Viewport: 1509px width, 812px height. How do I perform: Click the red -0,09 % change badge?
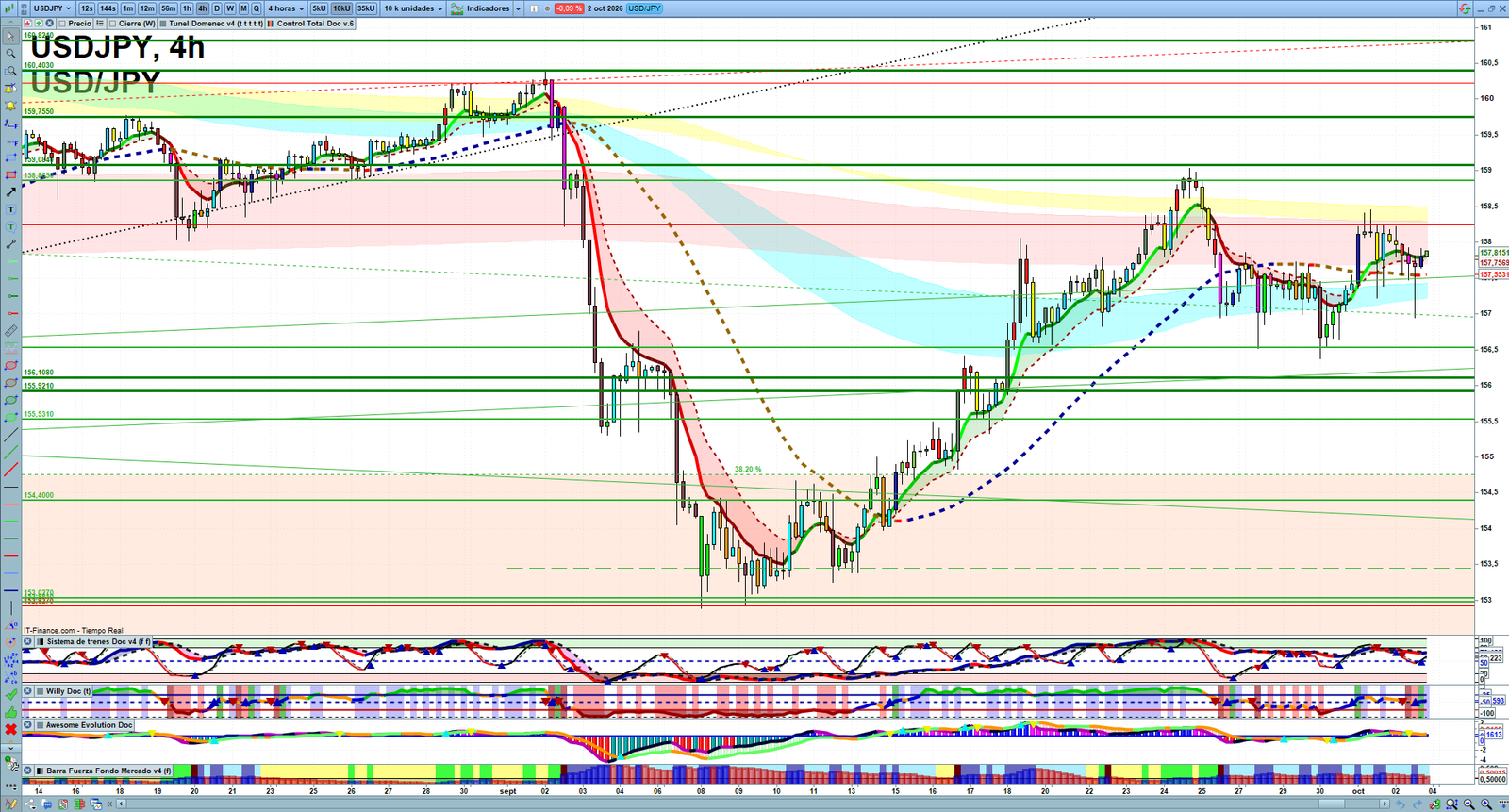point(569,8)
